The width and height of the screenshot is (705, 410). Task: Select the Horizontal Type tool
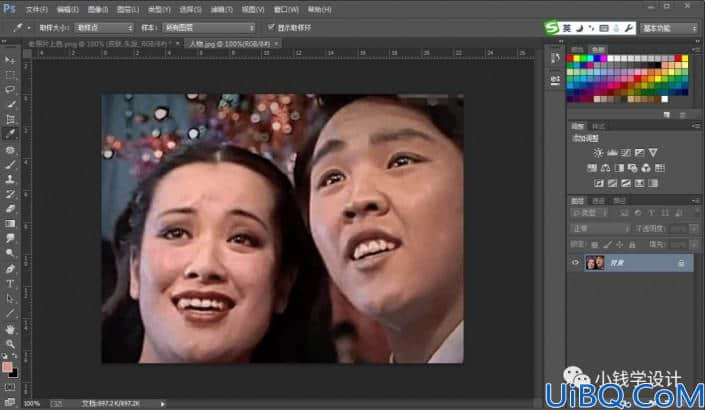point(10,284)
